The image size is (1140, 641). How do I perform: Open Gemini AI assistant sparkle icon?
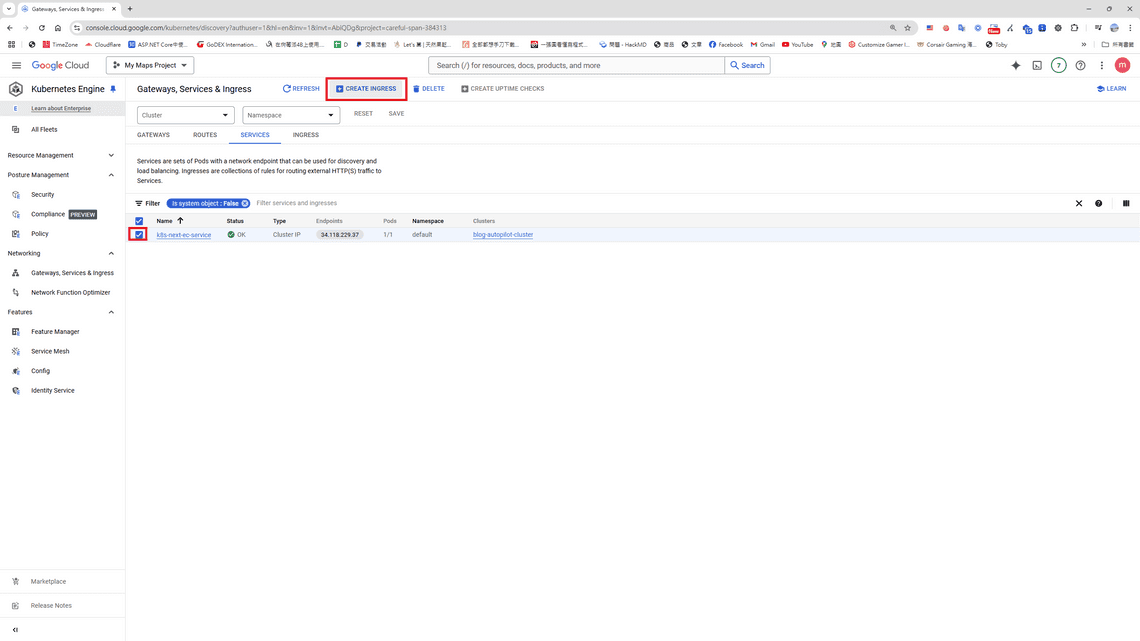(x=1016, y=65)
